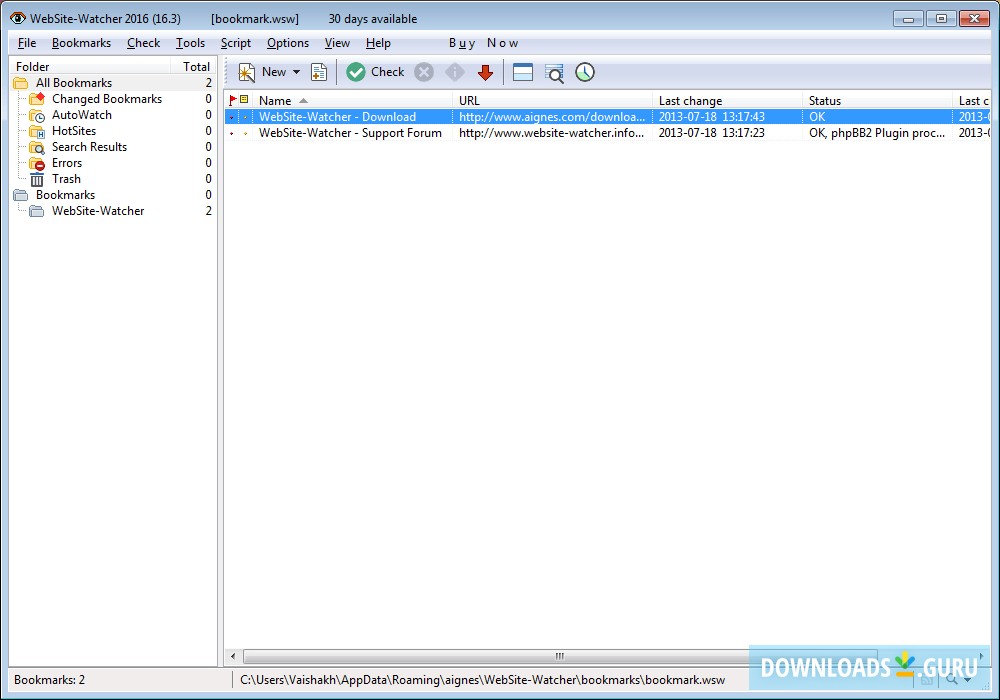
Task: Sort by the Status column header
Action: (x=878, y=100)
